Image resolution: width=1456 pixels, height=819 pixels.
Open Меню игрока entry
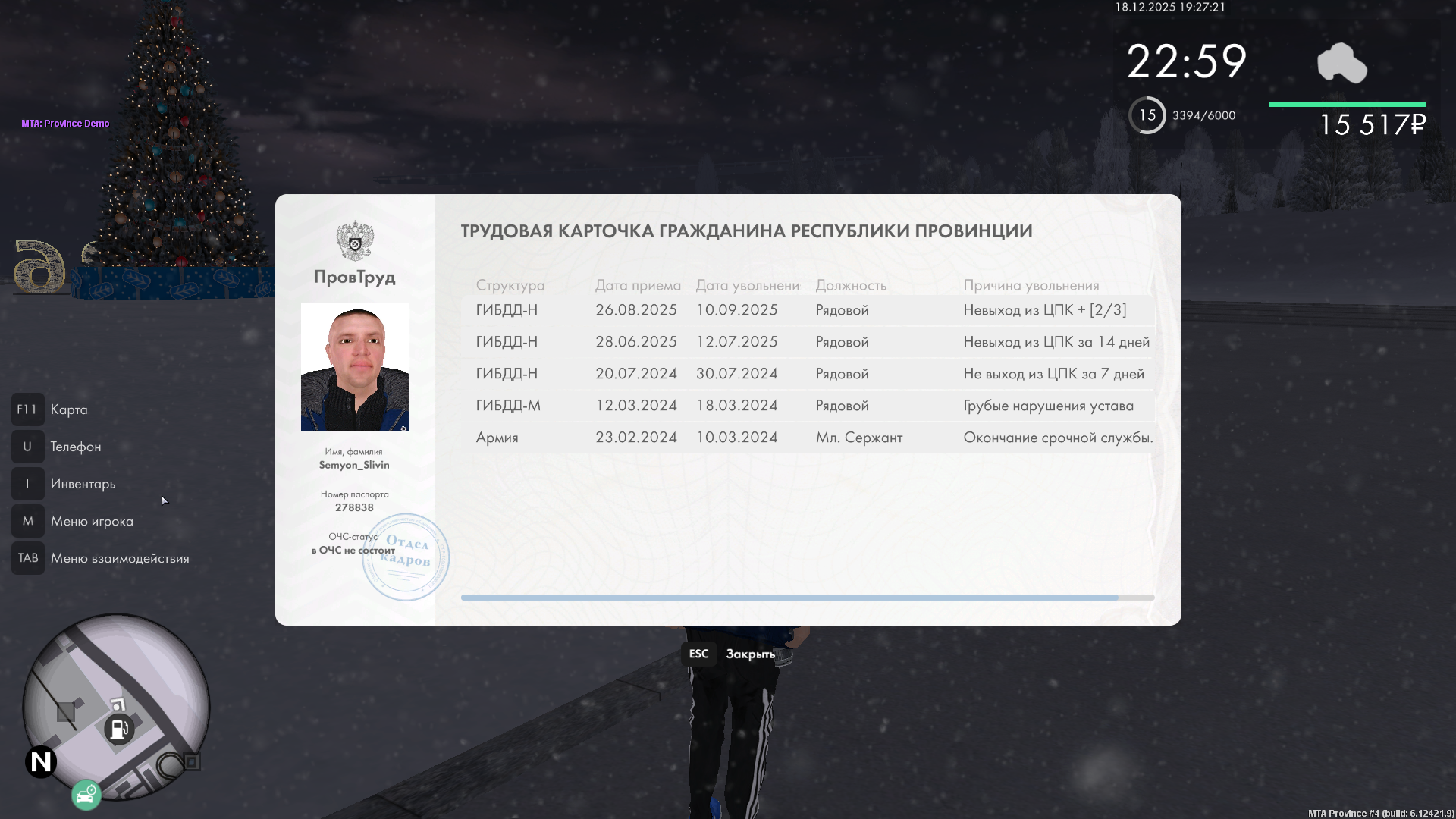point(92,521)
